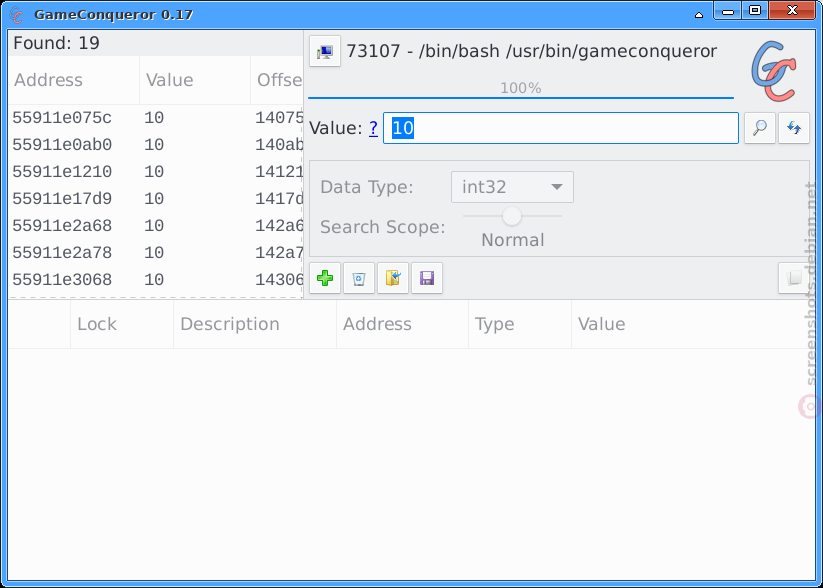Click the value 10 in row 55911e2a68
Screen dimensions: 823x588
pyautogui.click(x=154, y=226)
